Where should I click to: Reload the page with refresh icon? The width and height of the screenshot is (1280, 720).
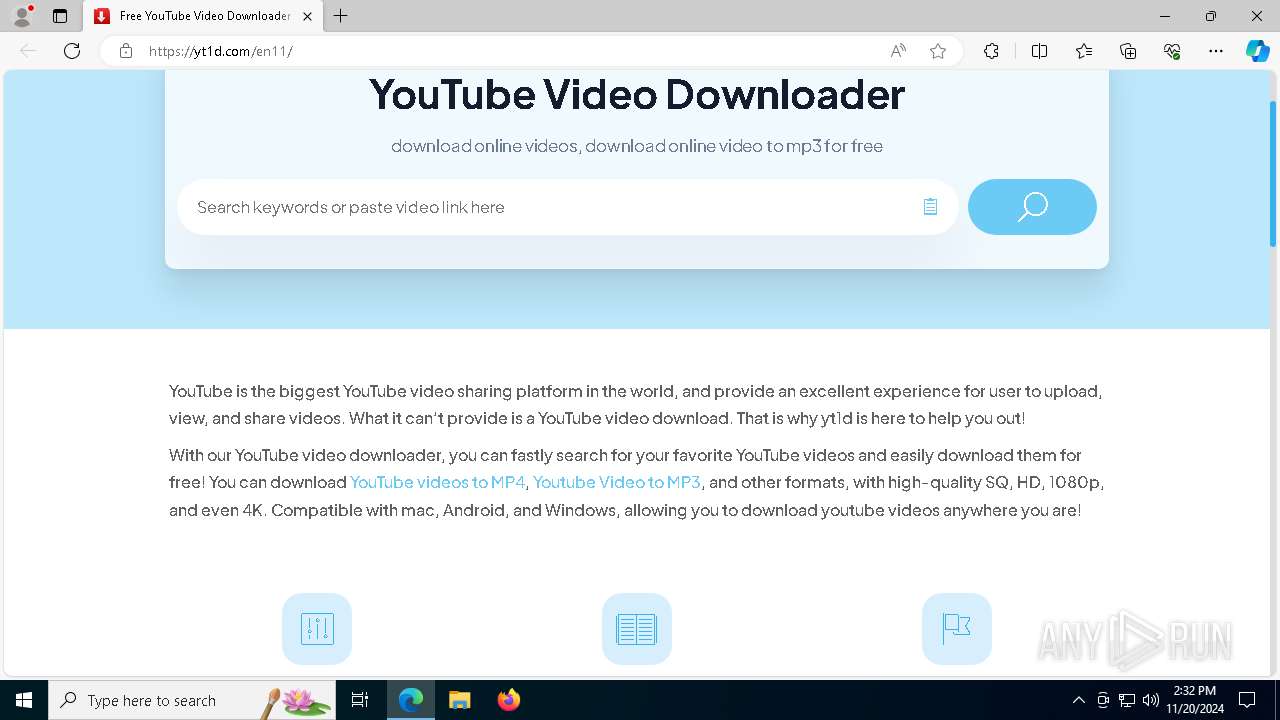click(x=72, y=51)
